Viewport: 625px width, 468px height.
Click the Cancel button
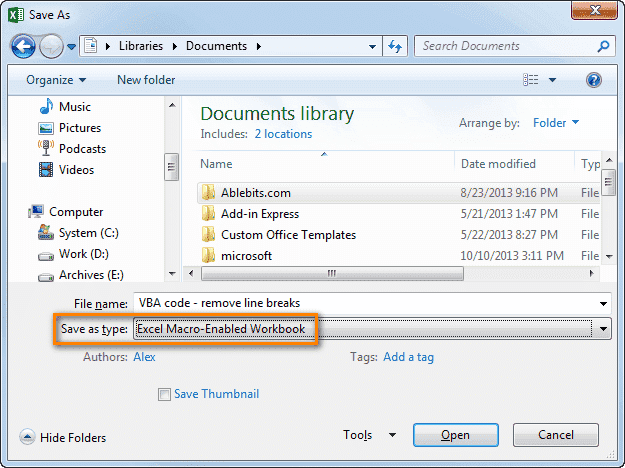pos(556,435)
